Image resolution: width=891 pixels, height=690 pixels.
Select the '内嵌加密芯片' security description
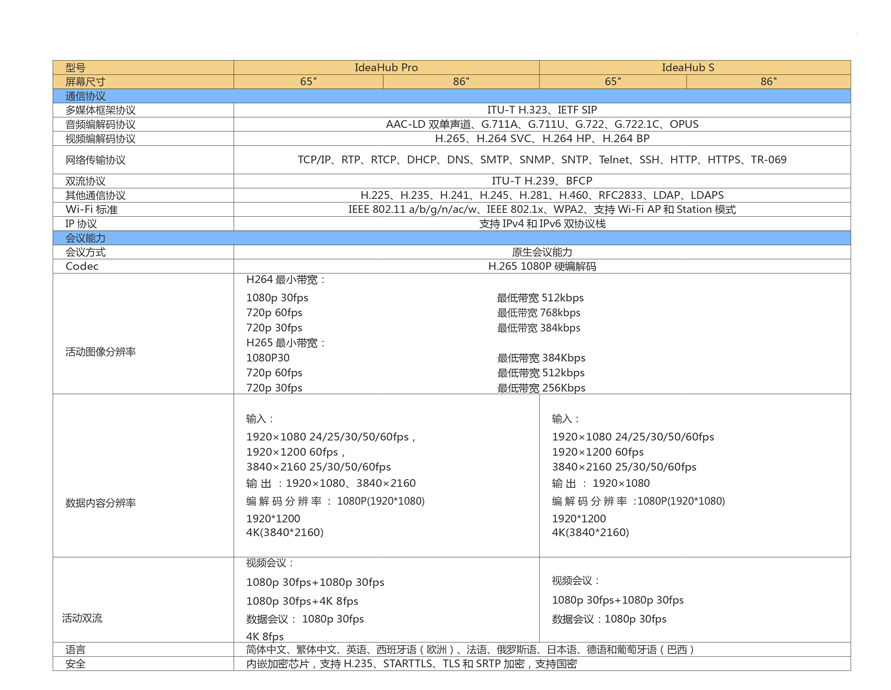pos(411,664)
